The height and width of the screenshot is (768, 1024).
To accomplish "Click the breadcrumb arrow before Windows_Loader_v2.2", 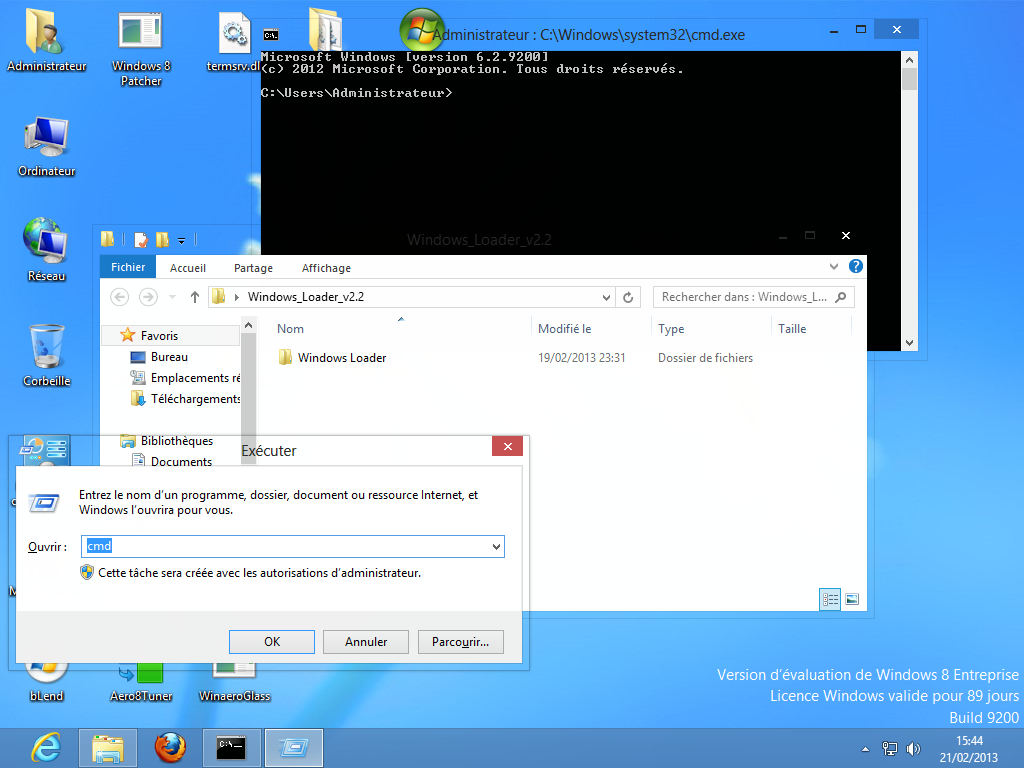I will (236, 297).
